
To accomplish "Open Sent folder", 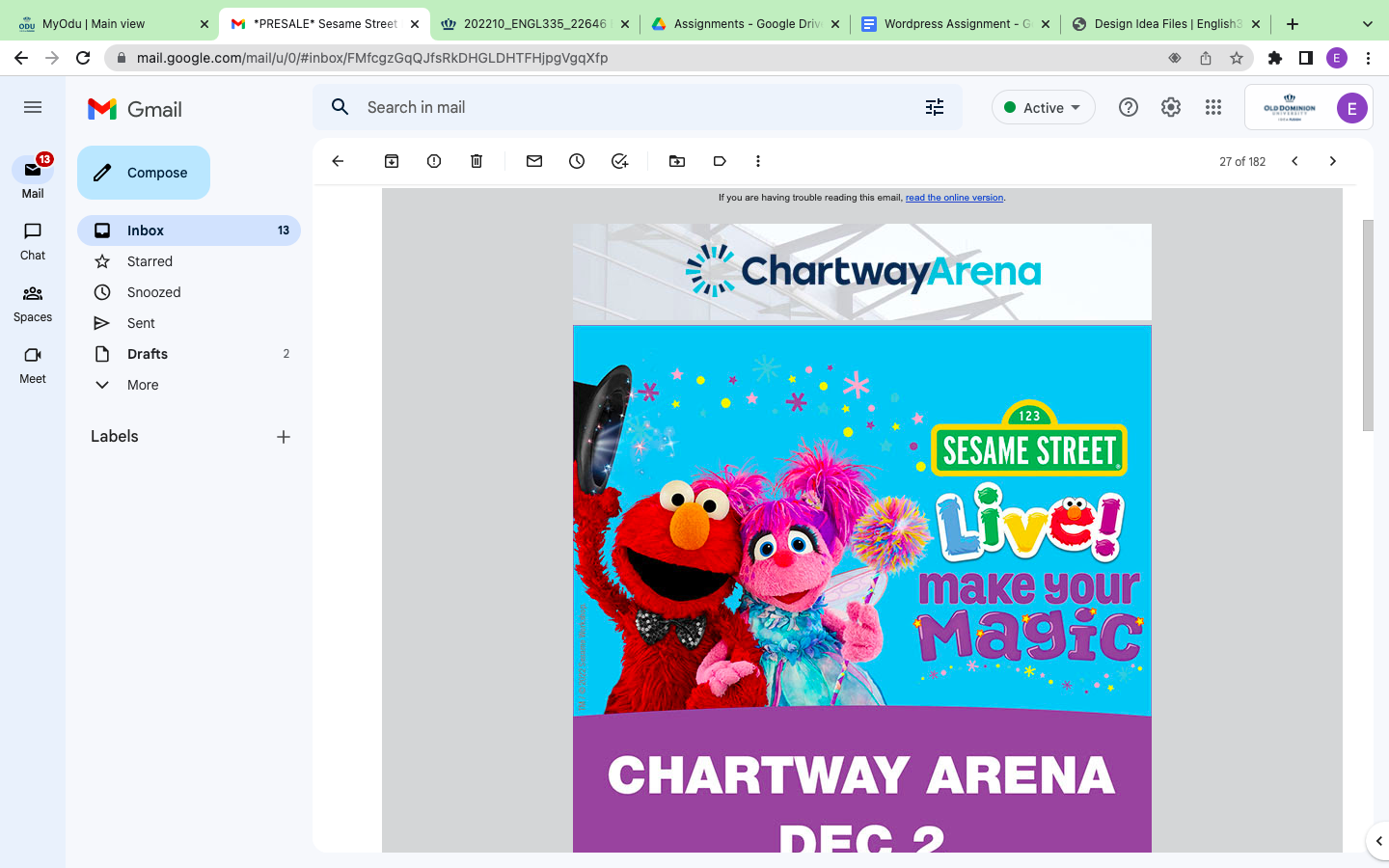I will [x=189, y=323].
